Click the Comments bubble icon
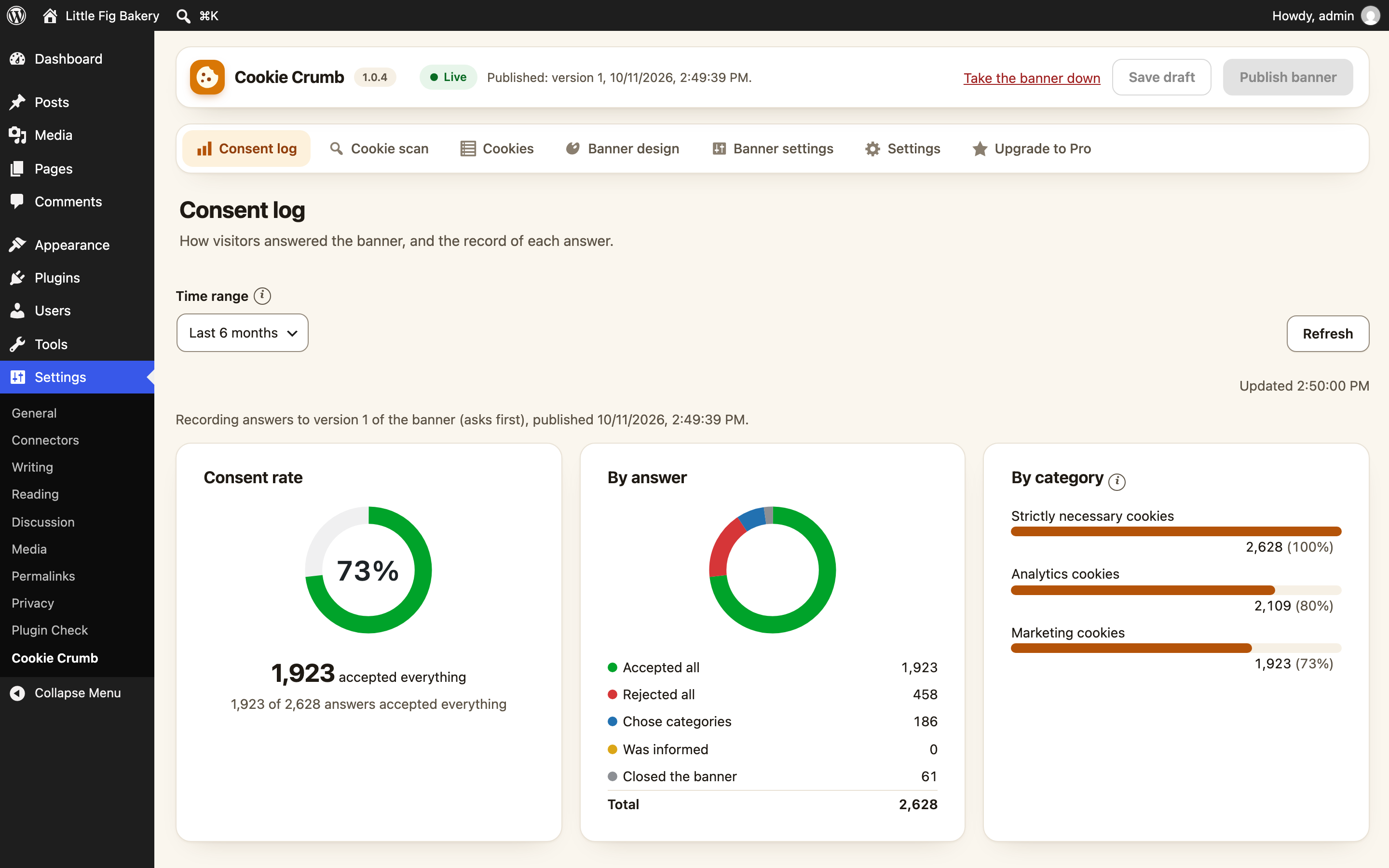Viewport: 1389px width, 868px height. pos(18,201)
